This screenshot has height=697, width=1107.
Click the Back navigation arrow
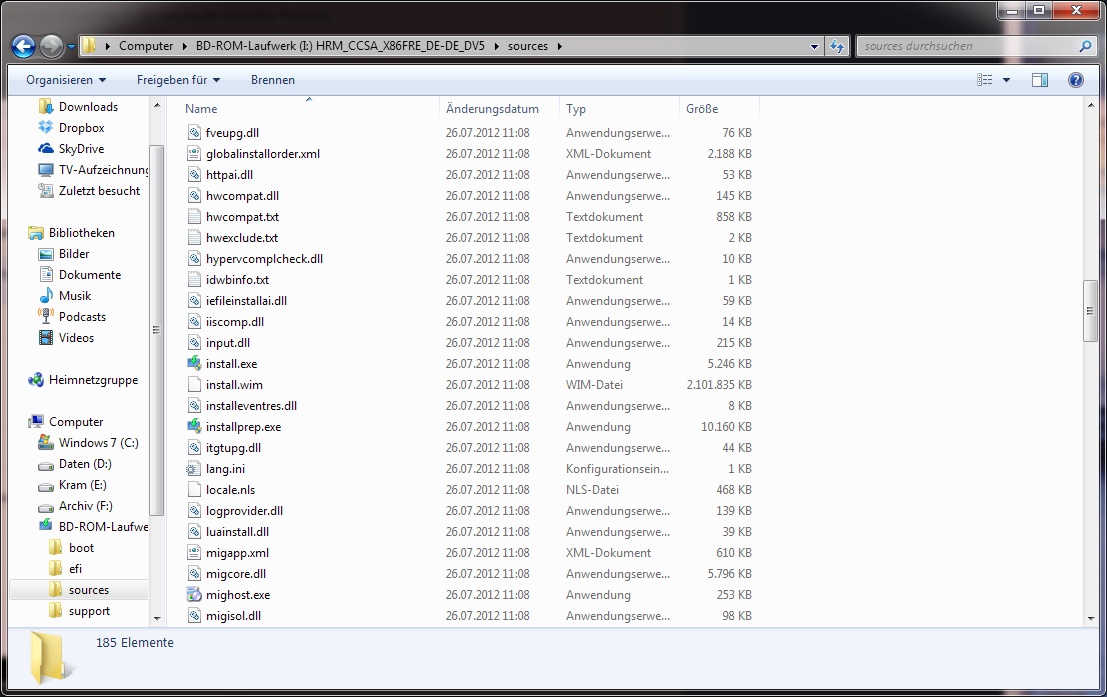click(x=22, y=46)
